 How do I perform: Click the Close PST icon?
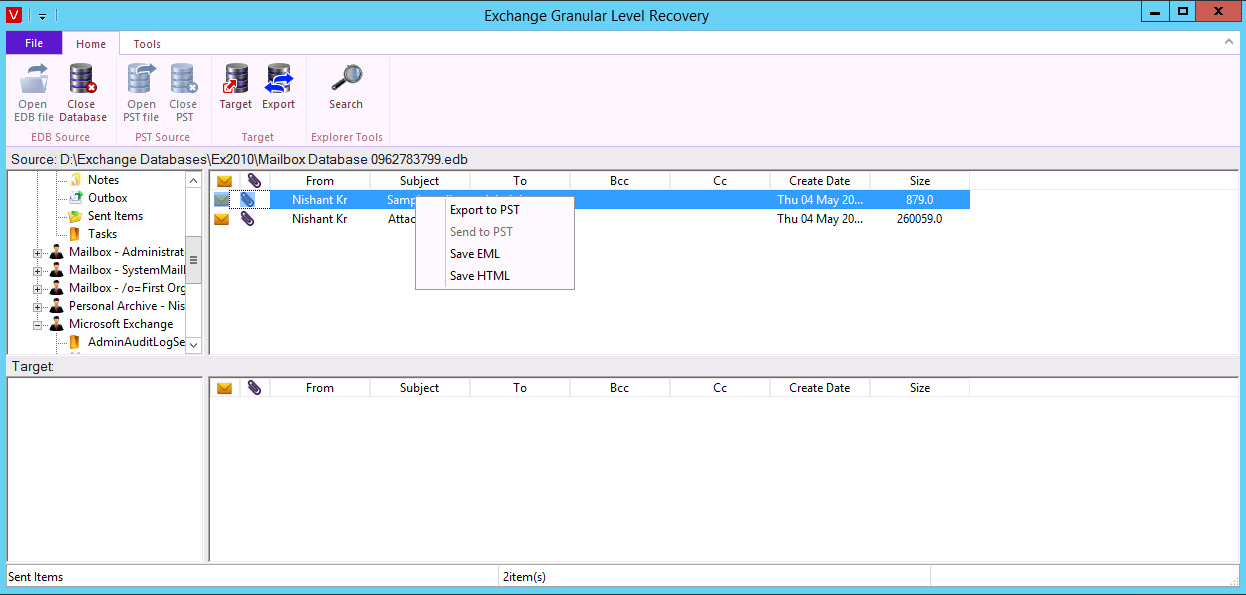(x=183, y=79)
